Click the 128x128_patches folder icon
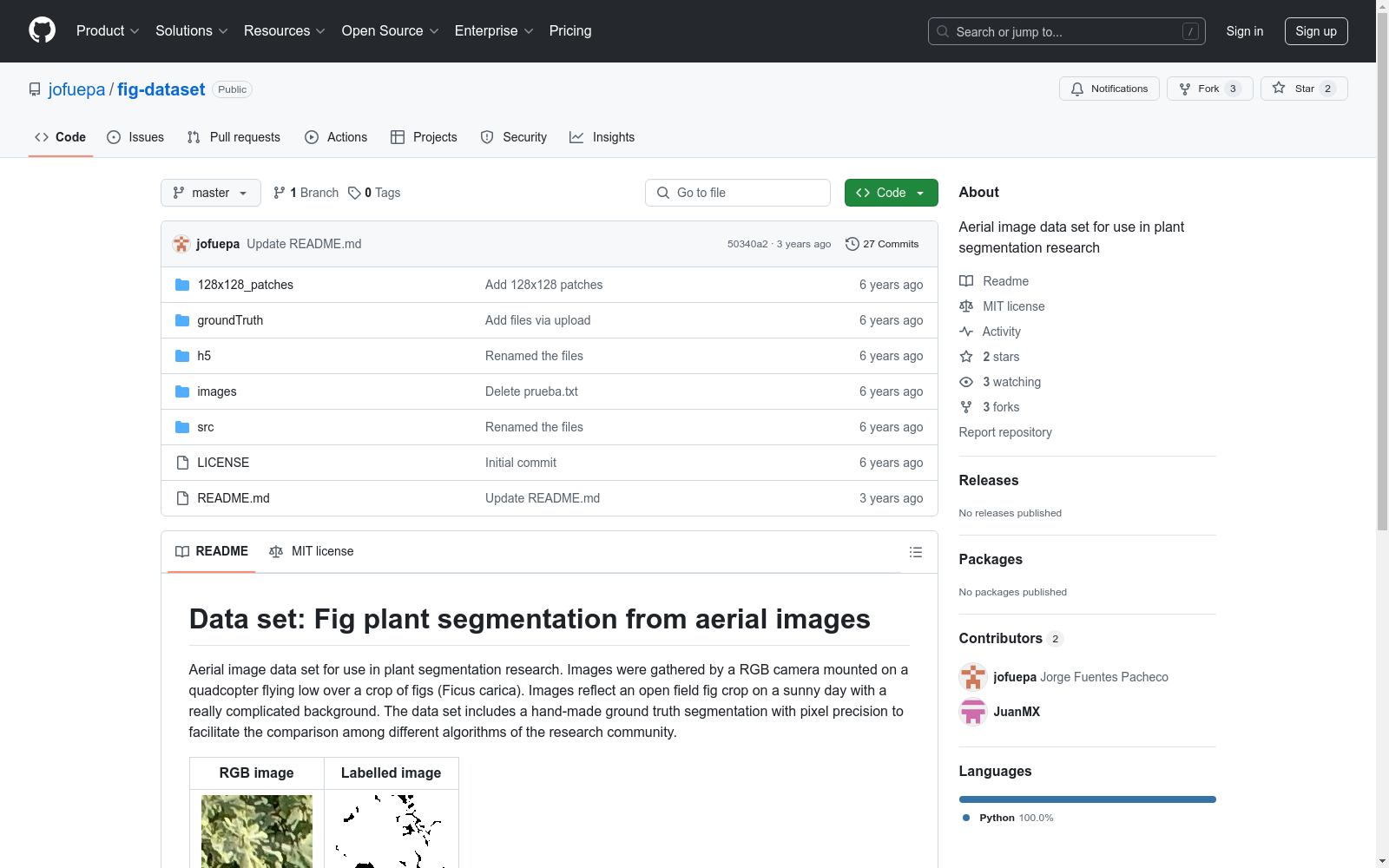This screenshot has height=868, width=1389. point(182,285)
